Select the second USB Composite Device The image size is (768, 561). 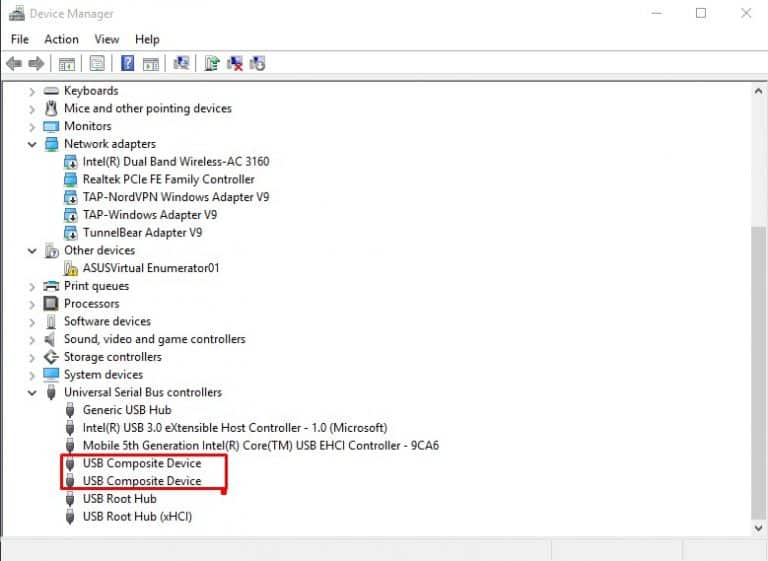[x=142, y=481]
